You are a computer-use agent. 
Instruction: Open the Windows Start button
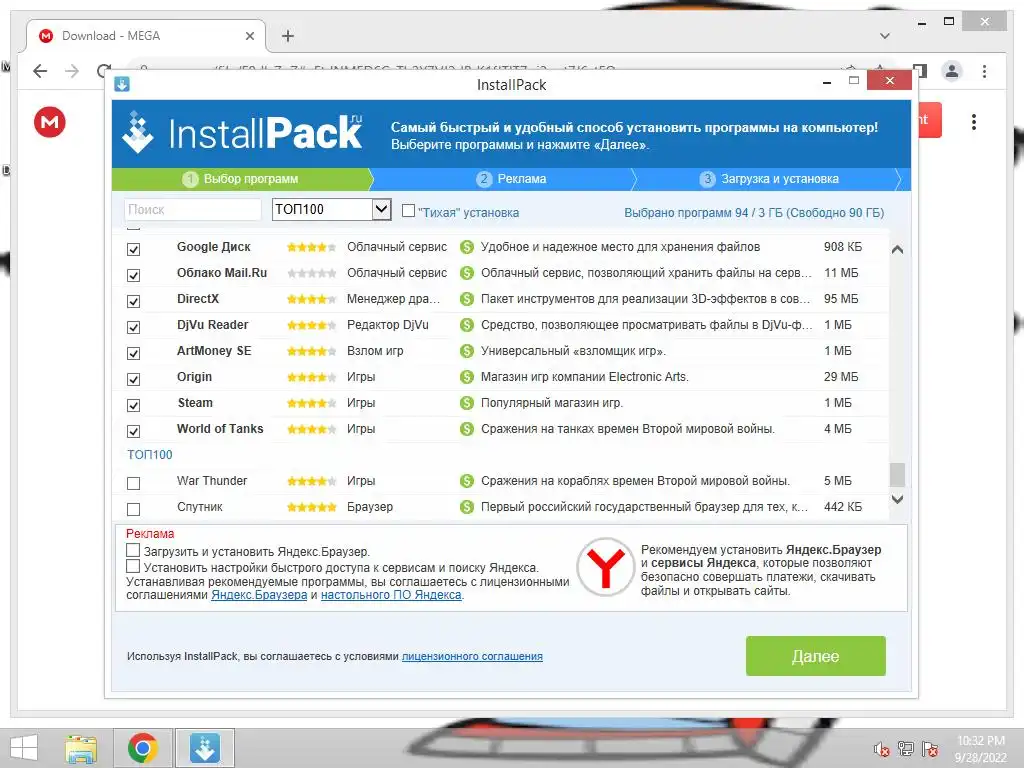click(x=24, y=748)
